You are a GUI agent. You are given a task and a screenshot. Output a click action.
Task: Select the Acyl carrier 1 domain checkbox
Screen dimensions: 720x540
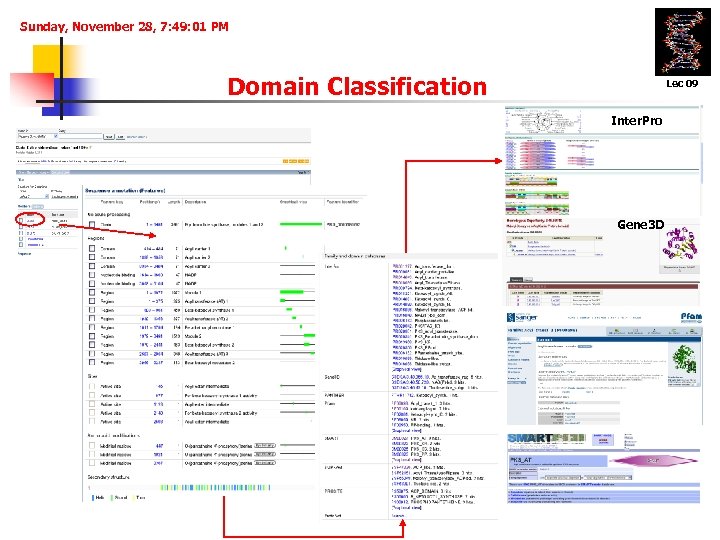[92, 248]
